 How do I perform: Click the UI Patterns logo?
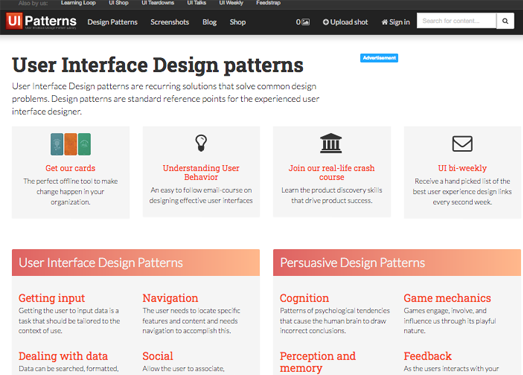click(x=41, y=21)
